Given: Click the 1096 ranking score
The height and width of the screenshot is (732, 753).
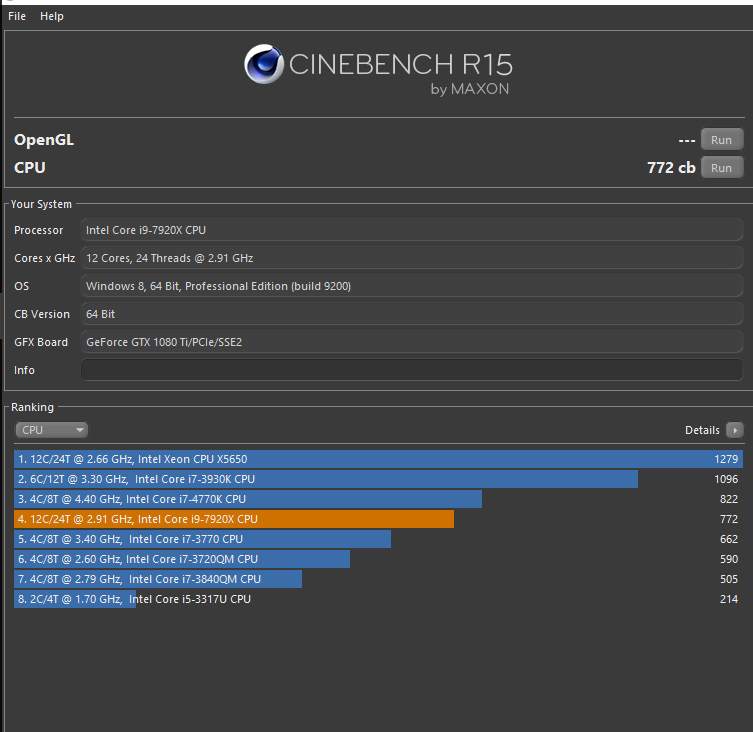Looking at the screenshot, I should [726, 479].
